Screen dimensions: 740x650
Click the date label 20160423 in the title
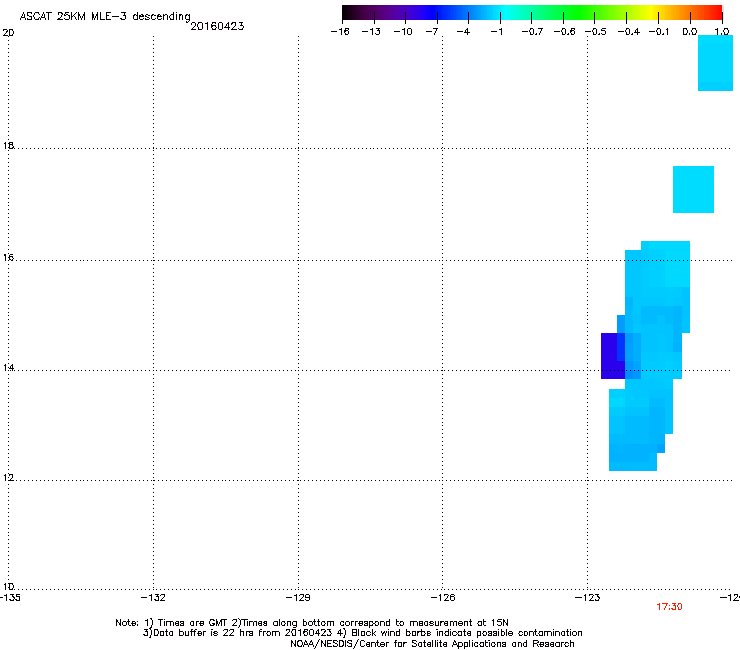pos(217,26)
